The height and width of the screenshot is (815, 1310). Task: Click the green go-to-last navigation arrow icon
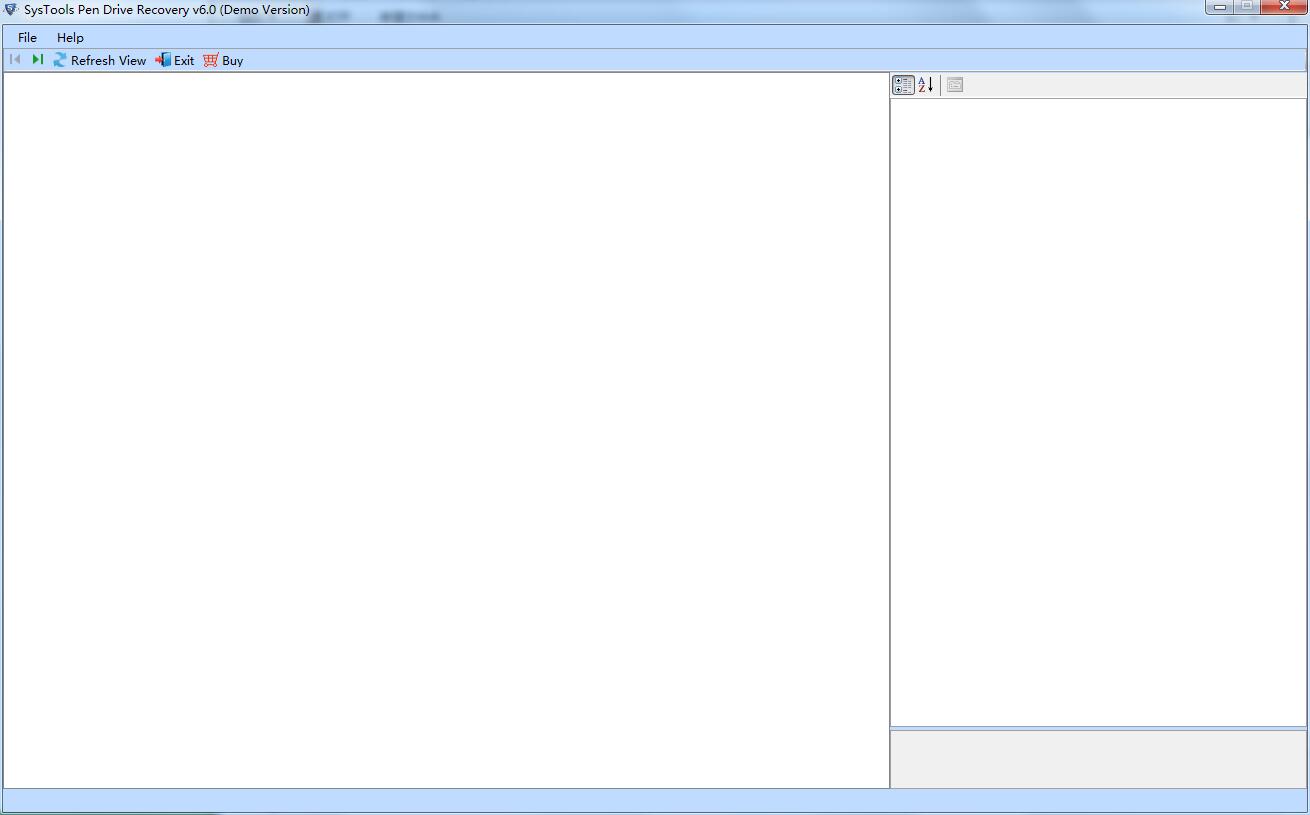point(37,60)
